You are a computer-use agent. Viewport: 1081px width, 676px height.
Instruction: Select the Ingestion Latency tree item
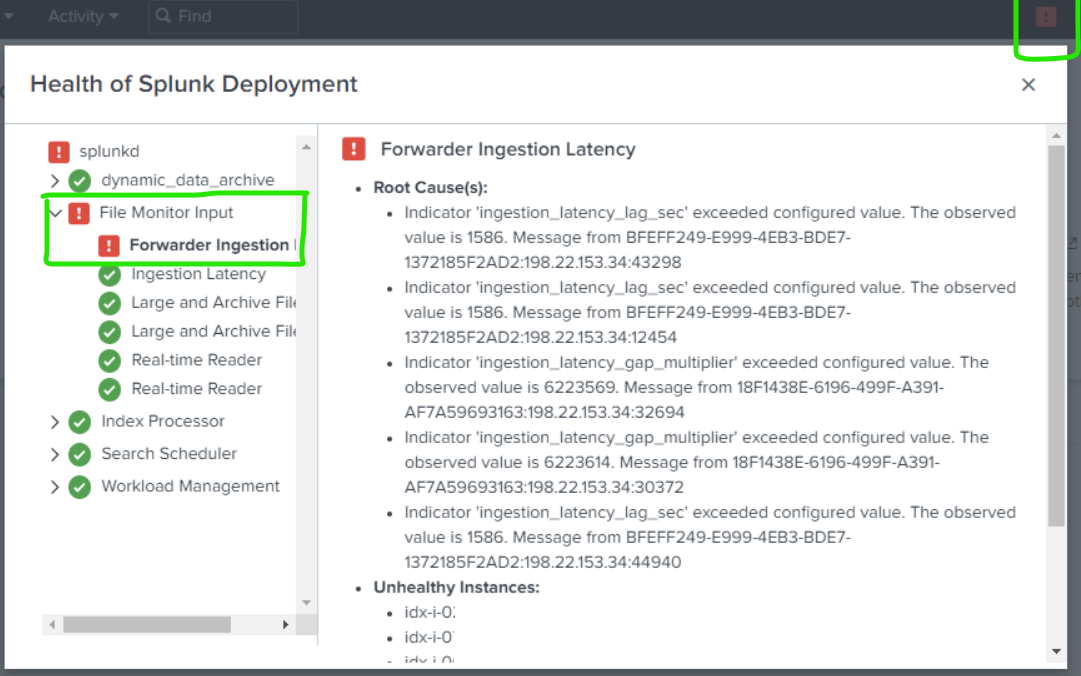(198, 274)
